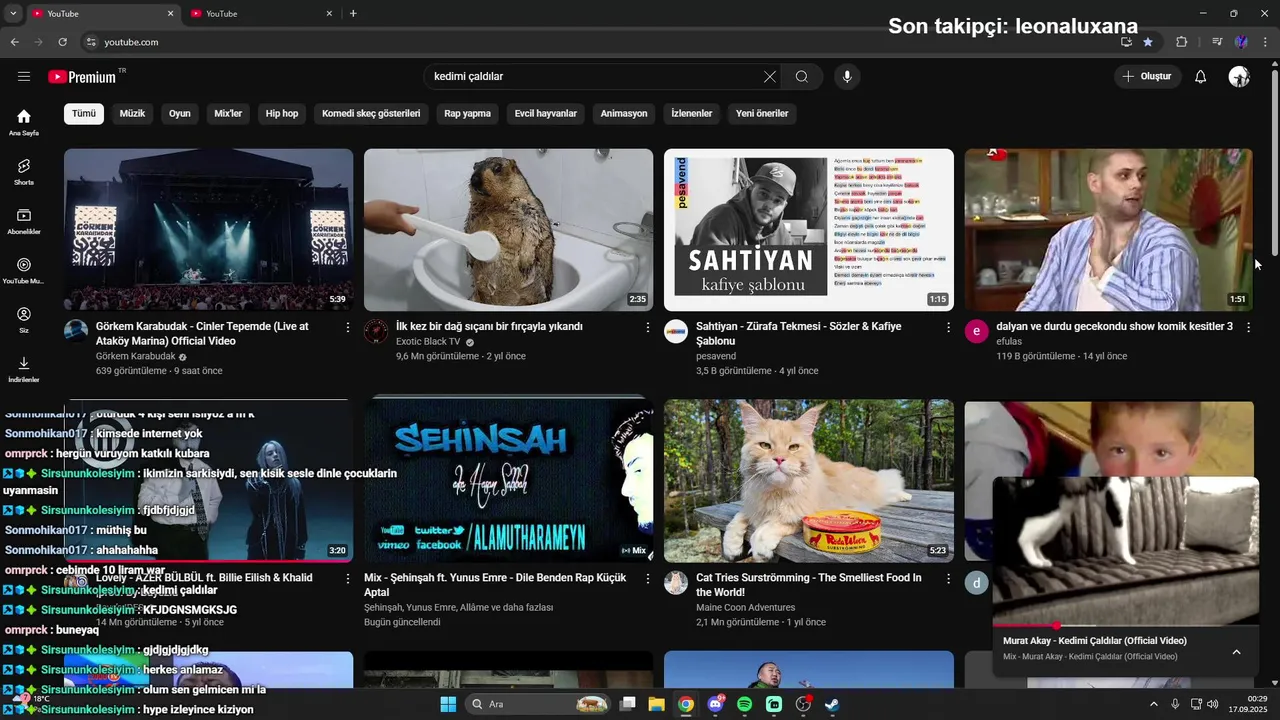Open Spotify from the taskbar
The image size is (1280, 720).
[744, 704]
